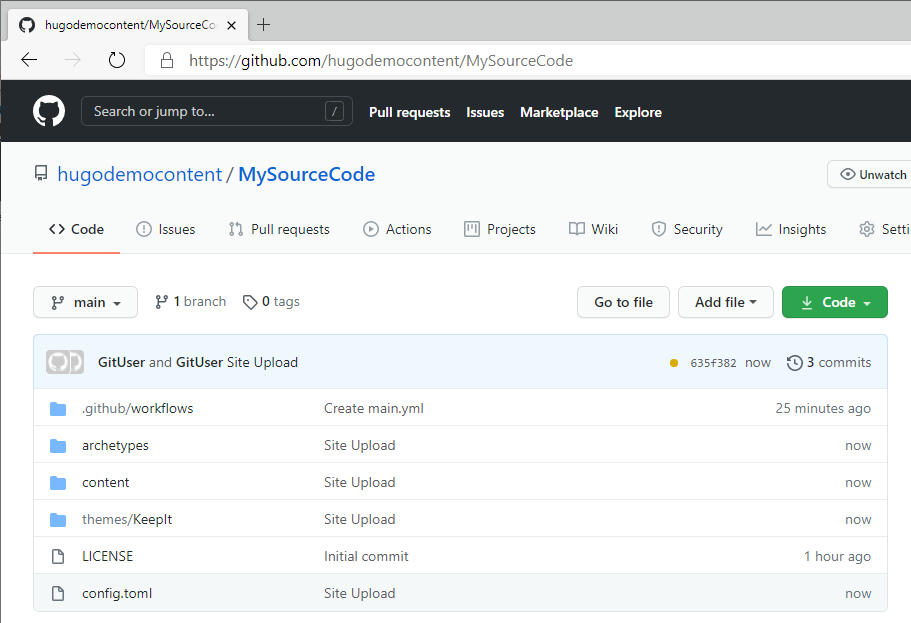Open commit history via the clock icon
This screenshot has width=911, height=623.
click(793, 362)
